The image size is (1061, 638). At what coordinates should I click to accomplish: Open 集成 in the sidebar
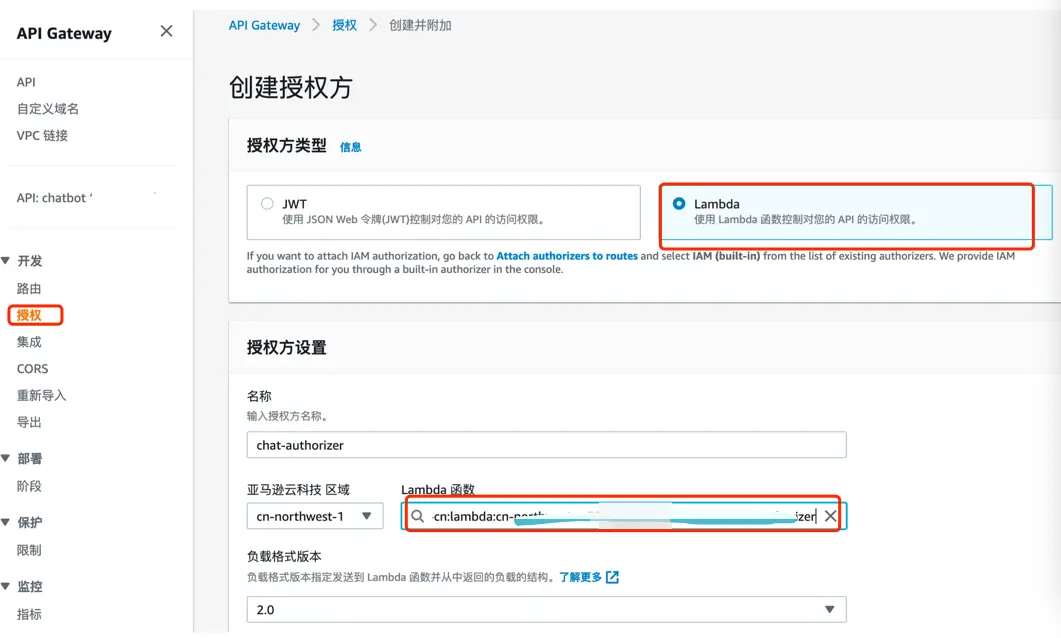[29, 342]
